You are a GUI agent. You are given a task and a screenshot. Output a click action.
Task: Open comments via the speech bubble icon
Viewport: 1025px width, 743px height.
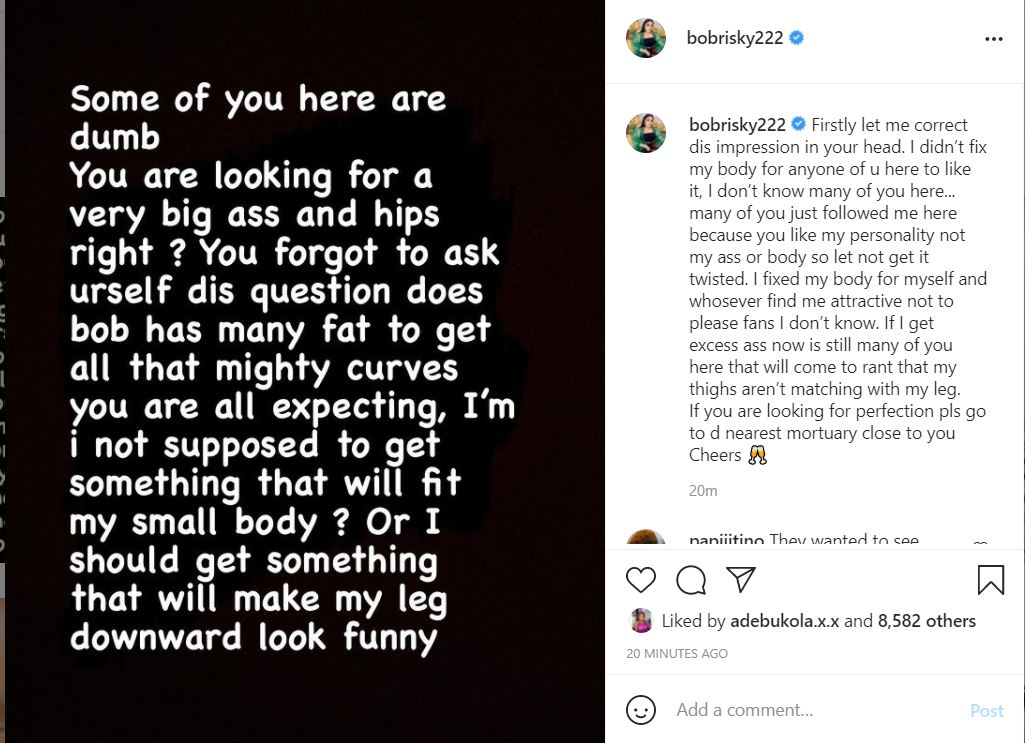pos(691,580)
